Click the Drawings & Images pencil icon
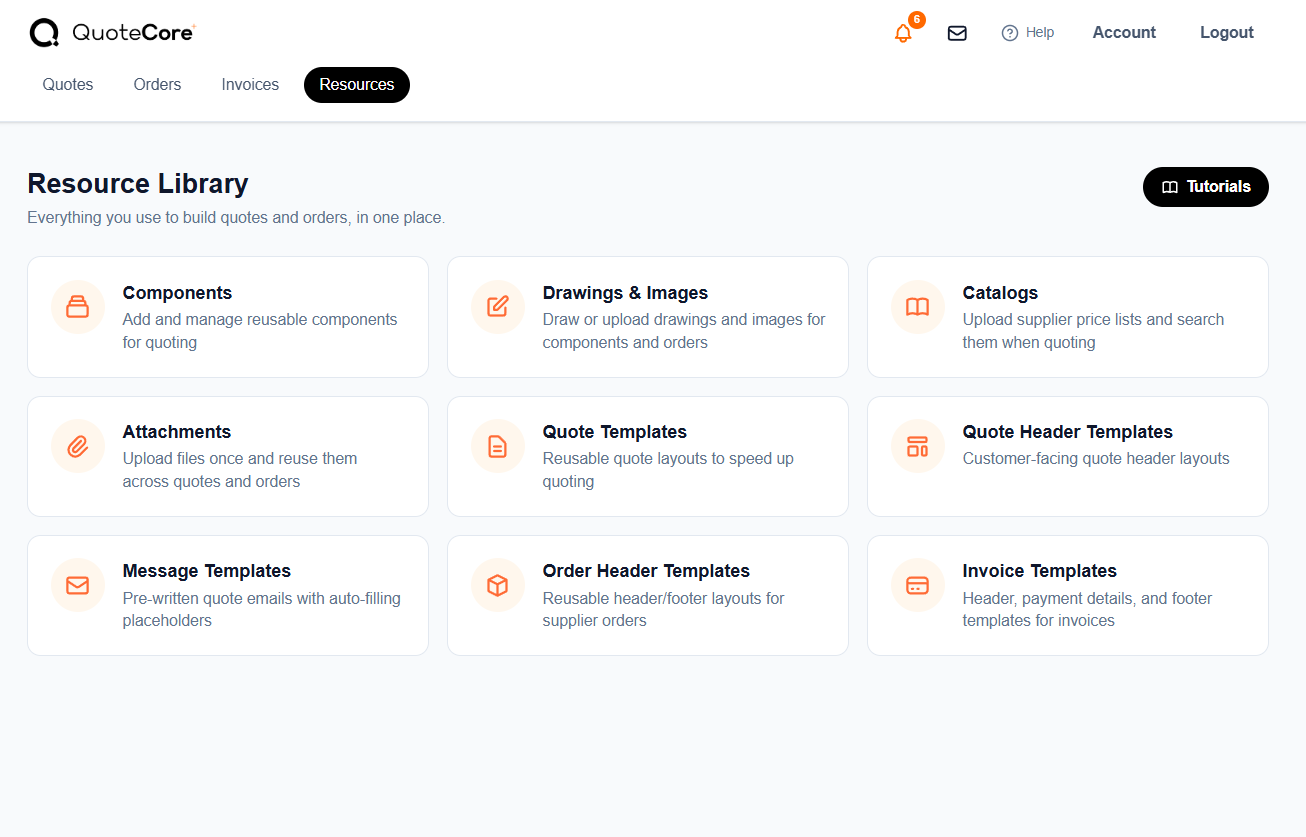This screenshot has width=1306, height=837. coord(498,307)
